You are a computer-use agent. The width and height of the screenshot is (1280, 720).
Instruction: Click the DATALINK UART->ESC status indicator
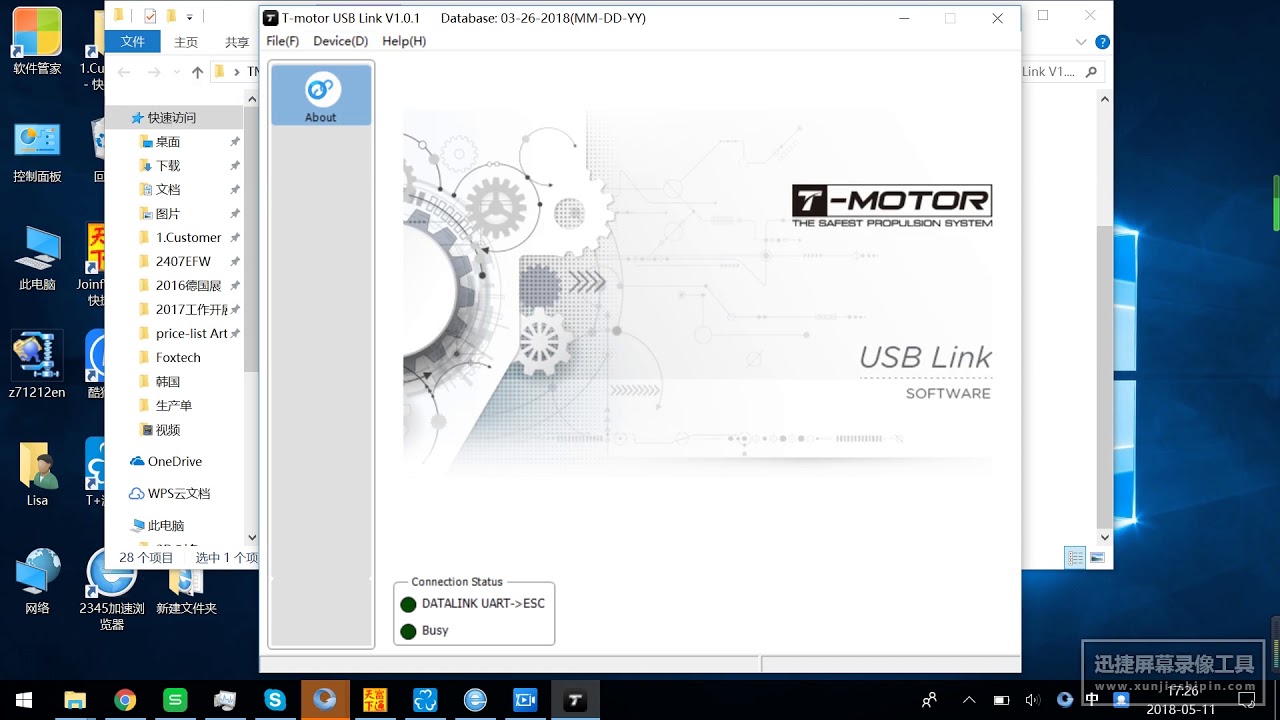[x=408, y=604]
